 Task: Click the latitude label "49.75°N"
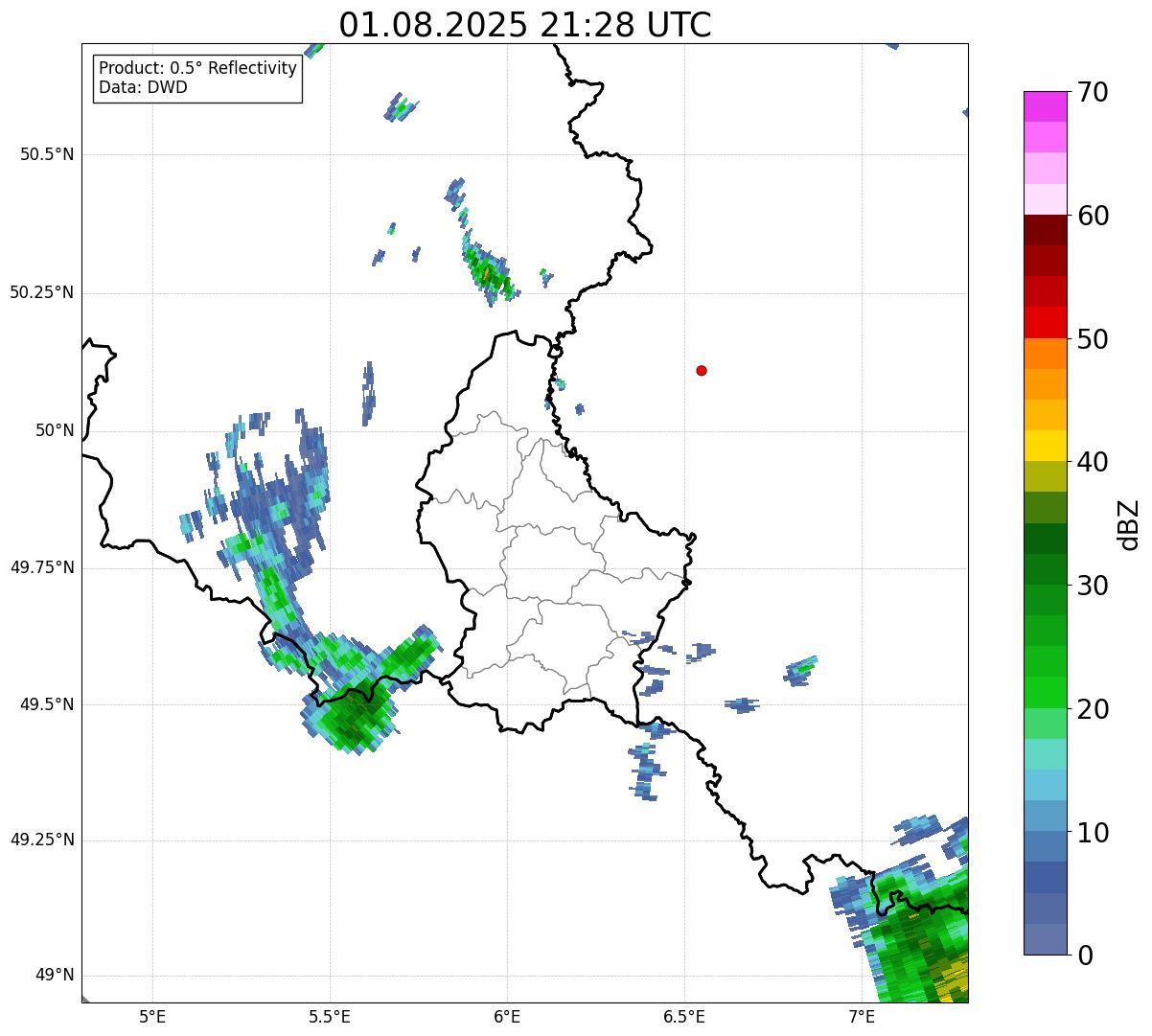pos(42,567)
